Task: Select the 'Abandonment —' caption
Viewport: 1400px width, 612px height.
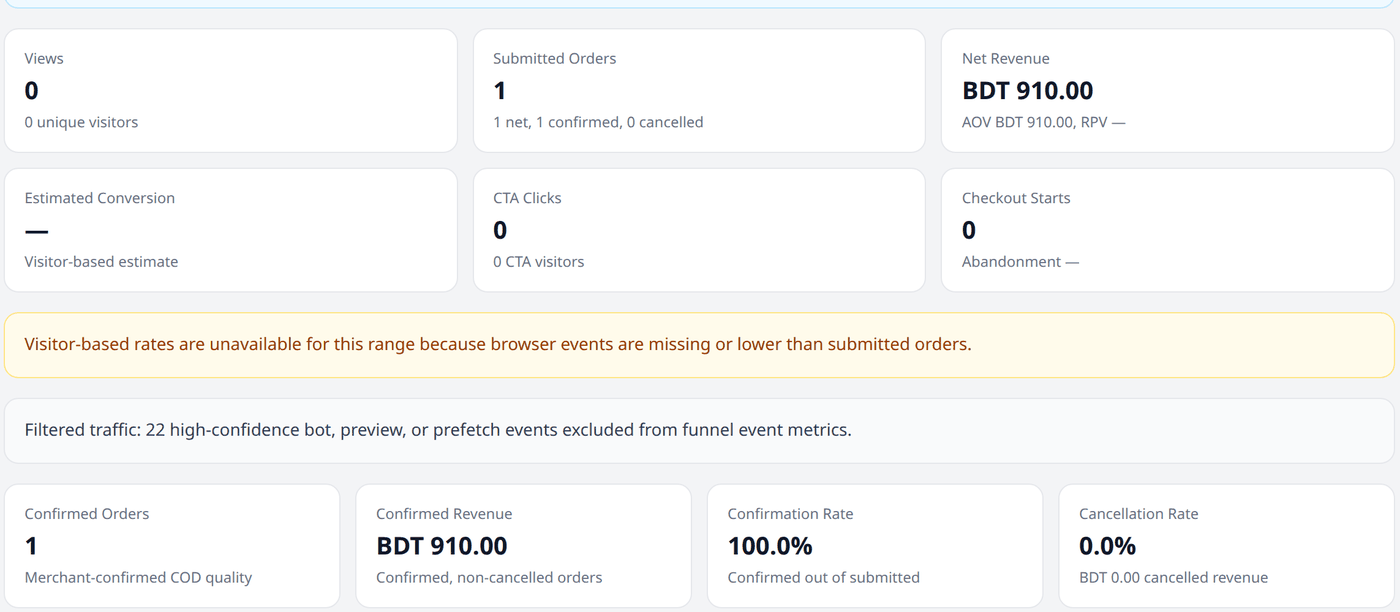Action: pyautogui.click(x=1020, y=262)
